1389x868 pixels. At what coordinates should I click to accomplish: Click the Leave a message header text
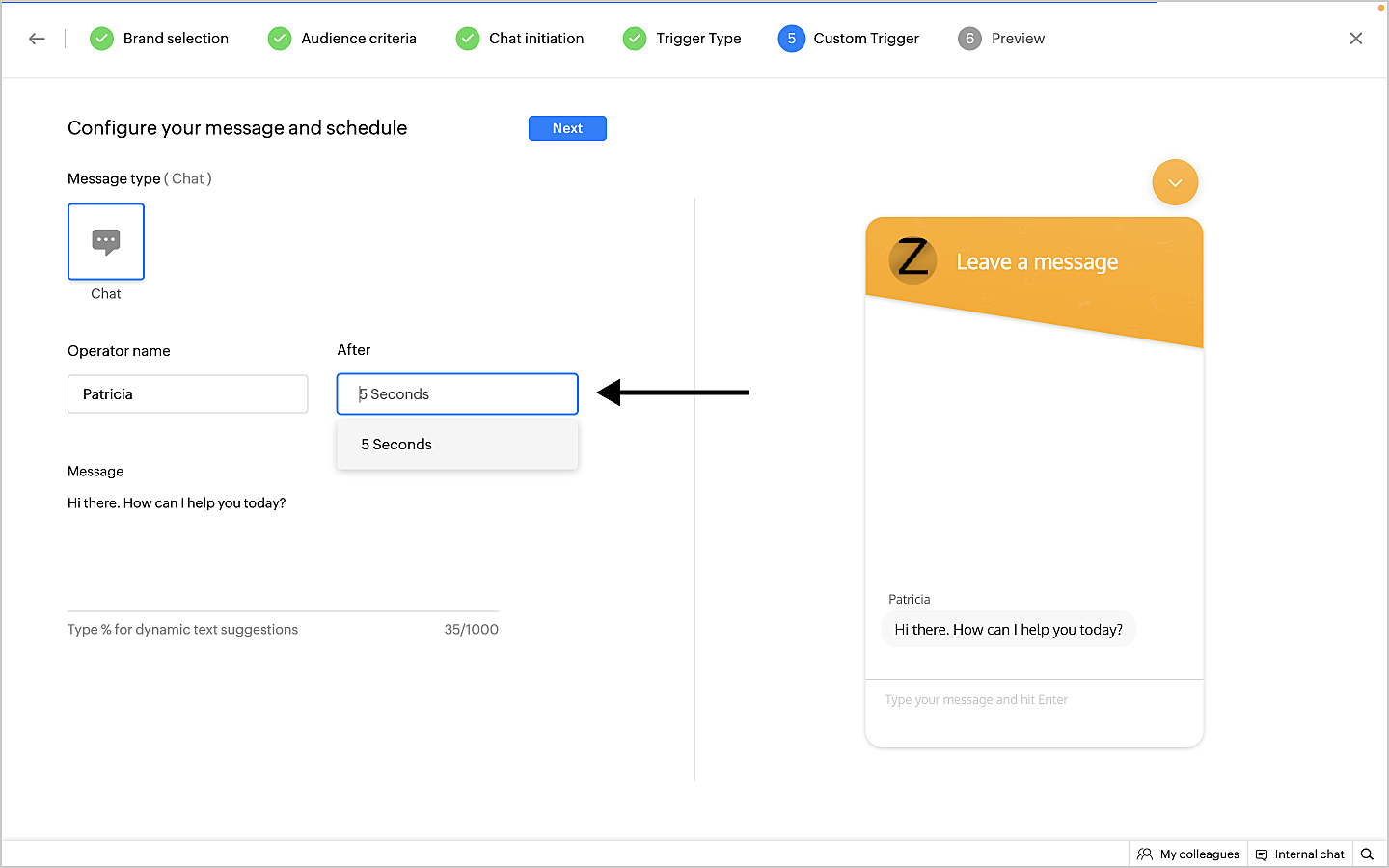tap(1037, 262)
